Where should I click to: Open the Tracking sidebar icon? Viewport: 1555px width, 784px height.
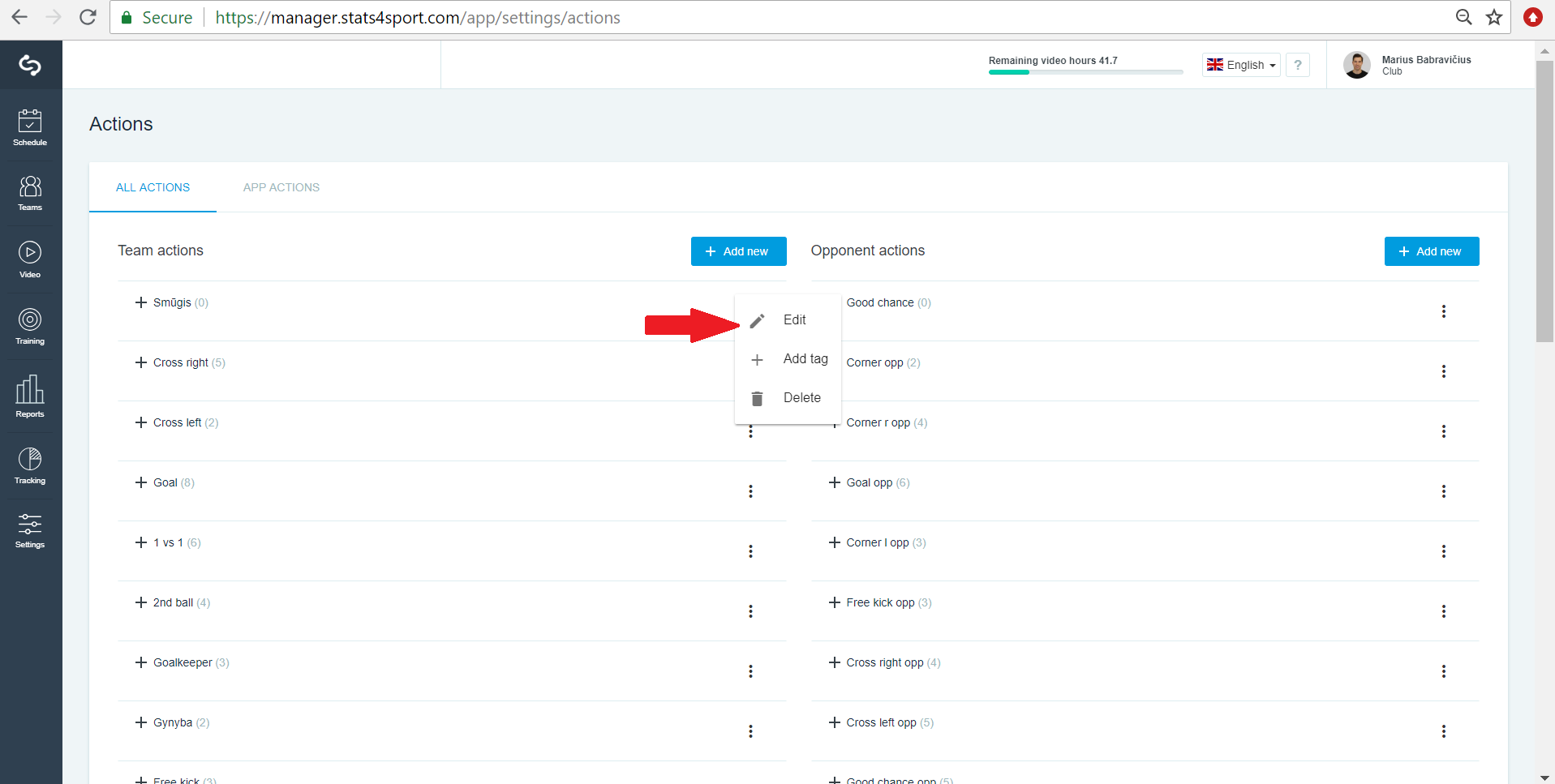[30, 465]
